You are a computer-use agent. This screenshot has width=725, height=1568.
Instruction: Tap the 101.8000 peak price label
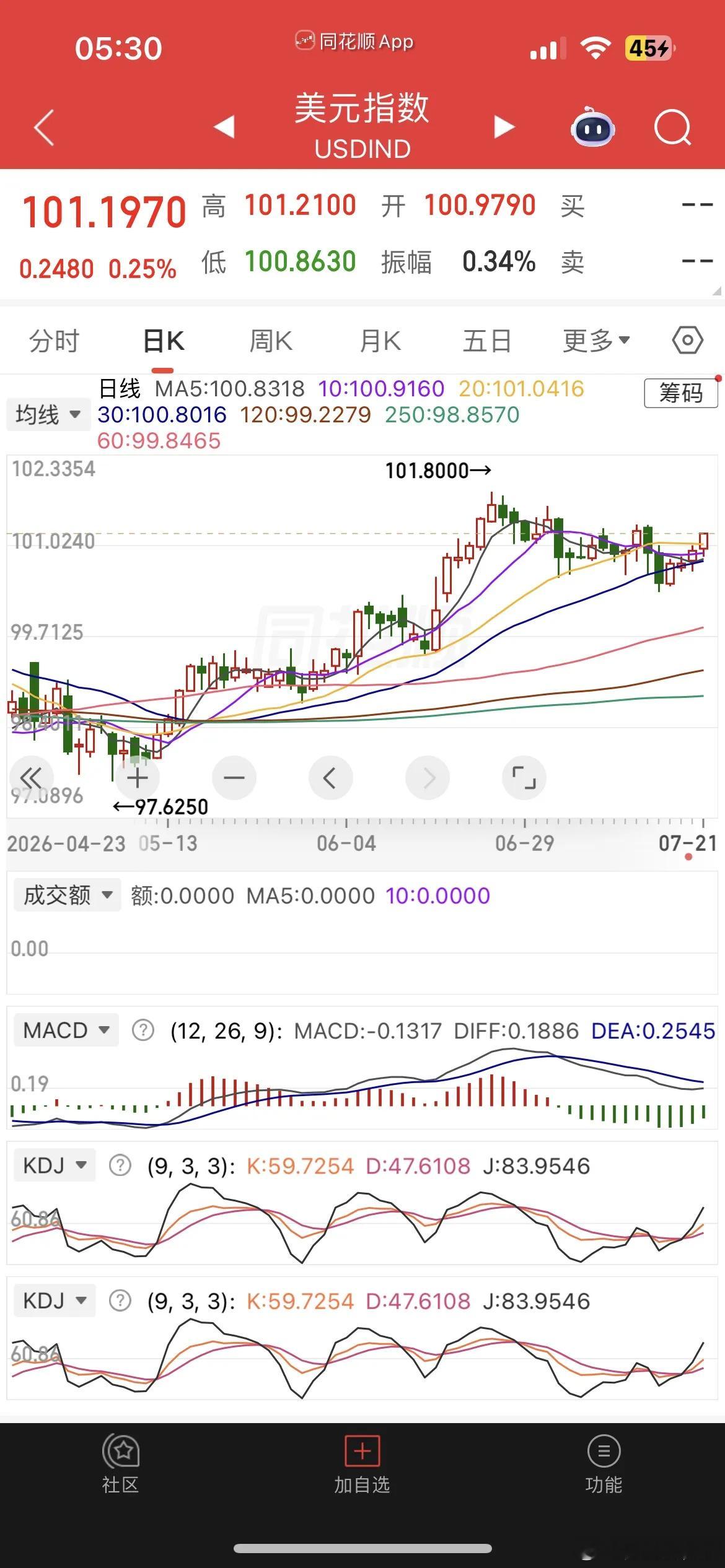(438, 471)
